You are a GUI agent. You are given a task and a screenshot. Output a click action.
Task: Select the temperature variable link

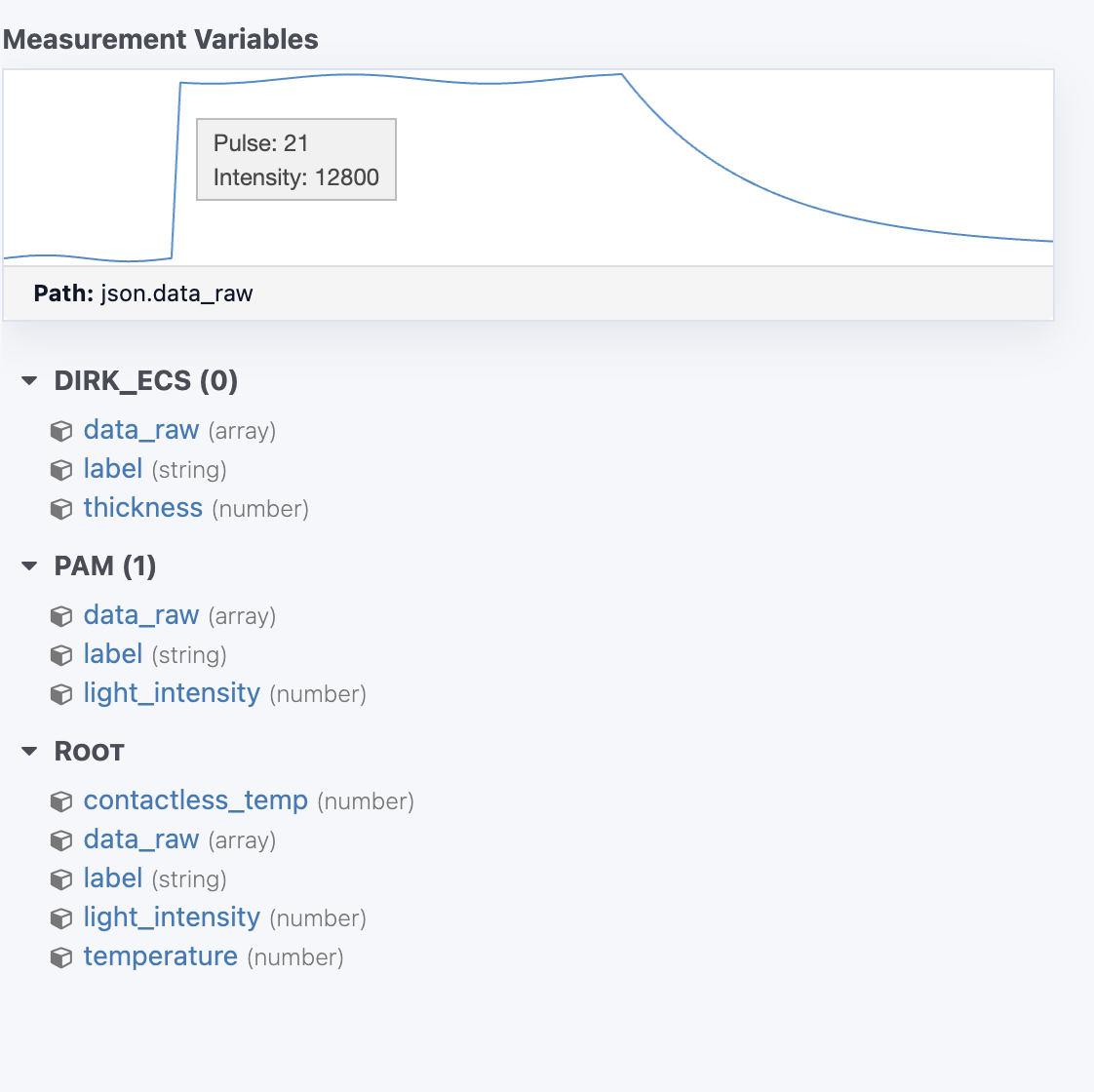(161, 955)
